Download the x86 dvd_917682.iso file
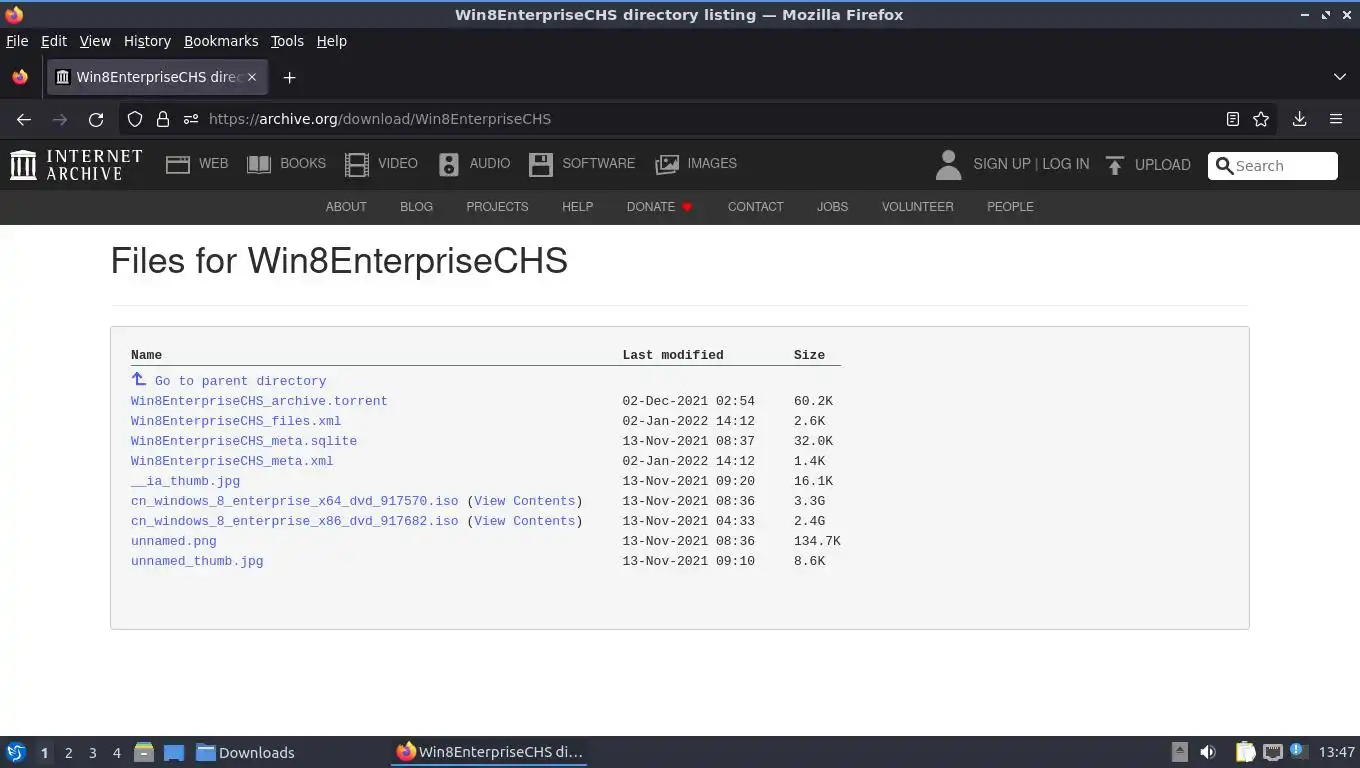 pyautogui.click(x=294, y=521)
